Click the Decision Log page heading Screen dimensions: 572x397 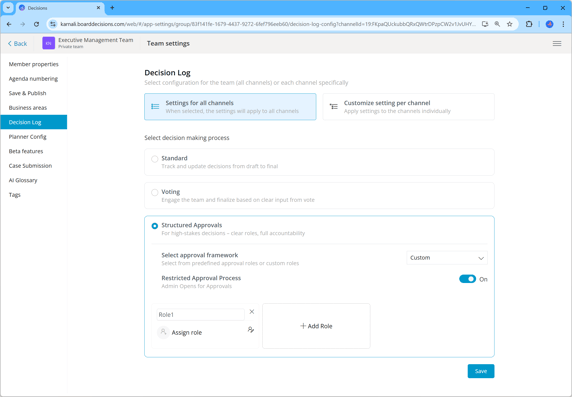167,73
